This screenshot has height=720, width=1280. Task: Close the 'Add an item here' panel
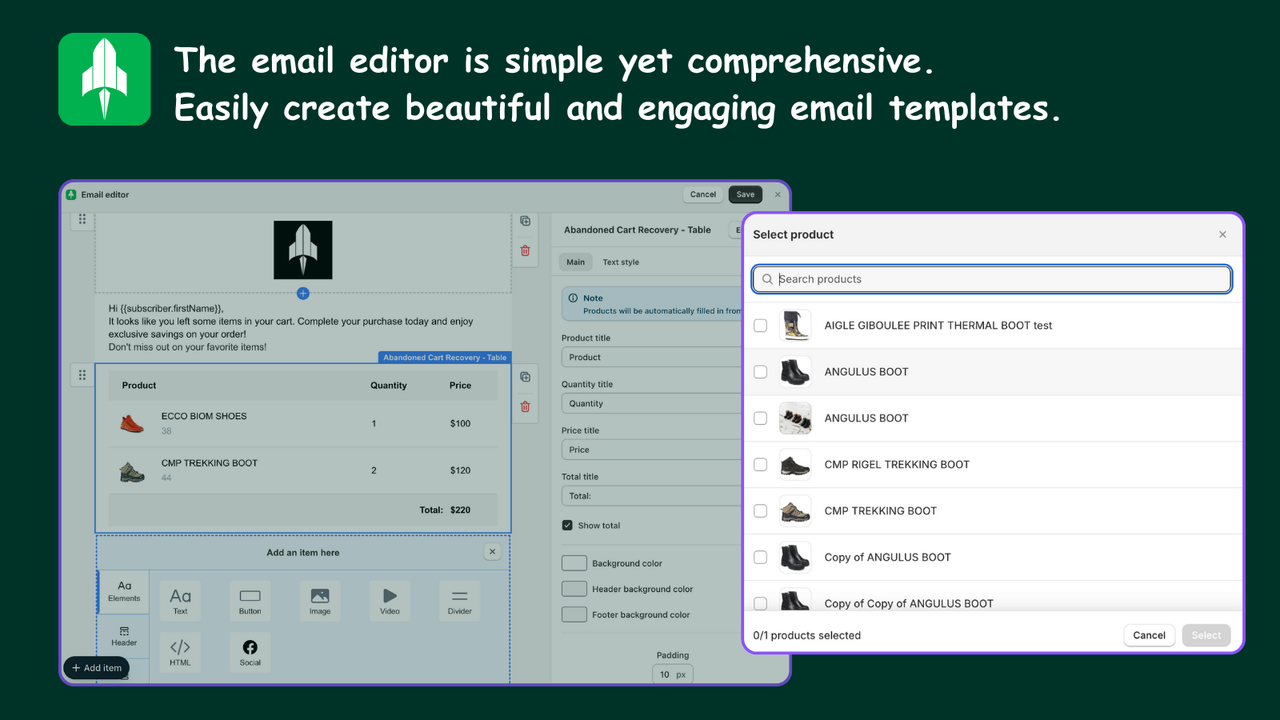[492, 552]
